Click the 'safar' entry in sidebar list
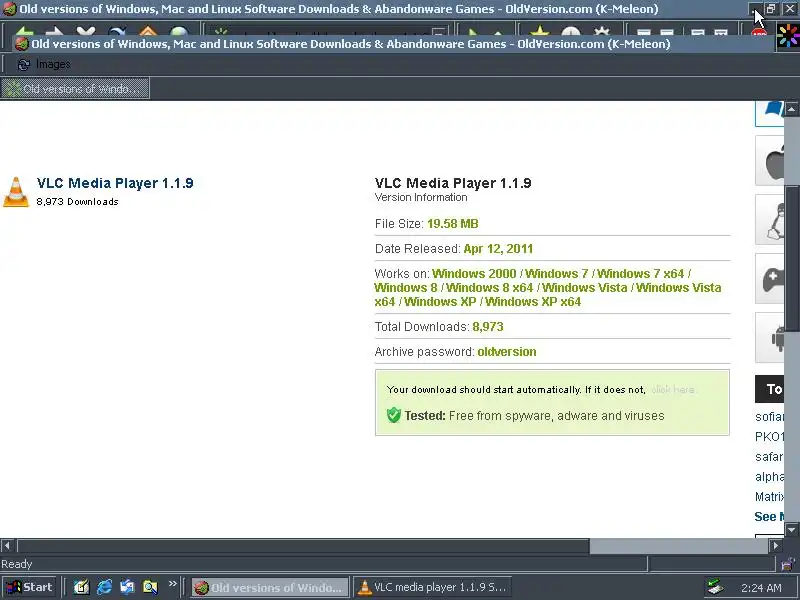The image size is (800, 600). click(x=769, y=457)
